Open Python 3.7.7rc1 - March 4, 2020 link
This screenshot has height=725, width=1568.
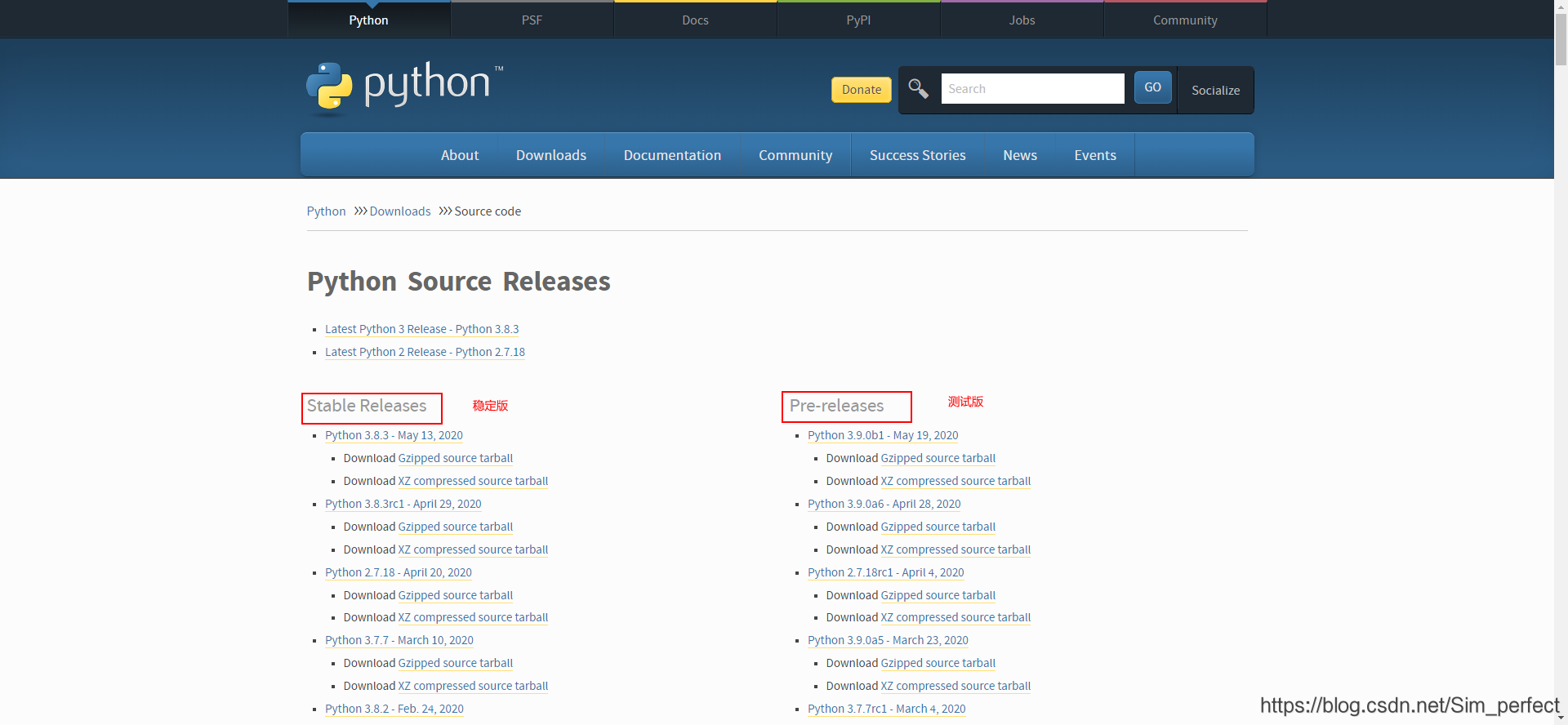[887, 709]
